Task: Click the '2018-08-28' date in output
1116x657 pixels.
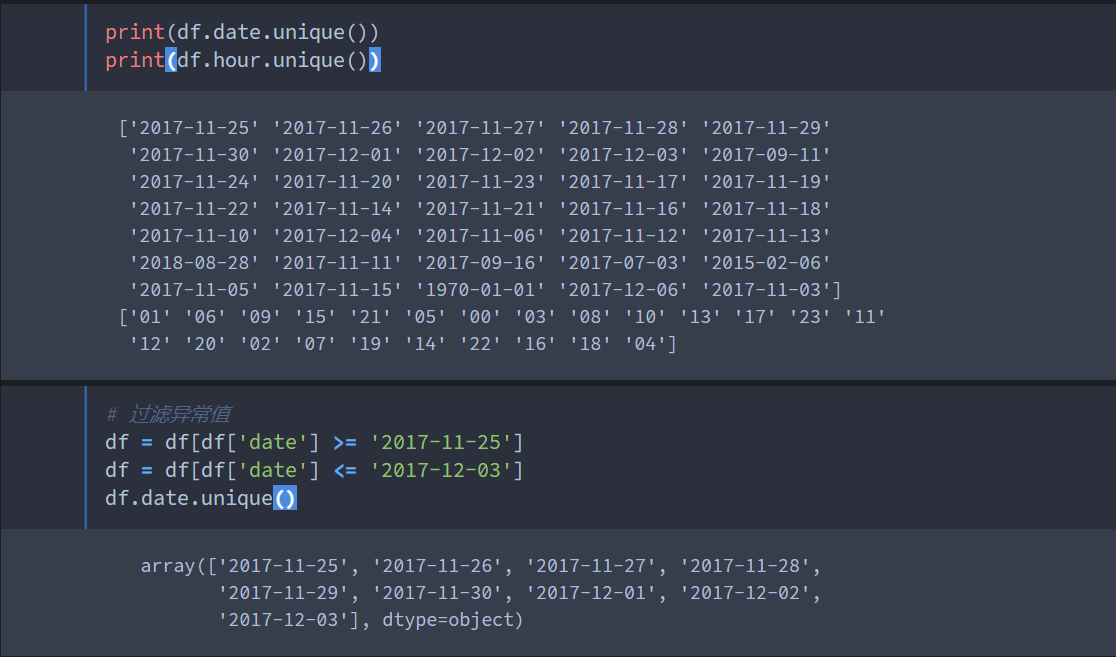Action: pos(194,263)
